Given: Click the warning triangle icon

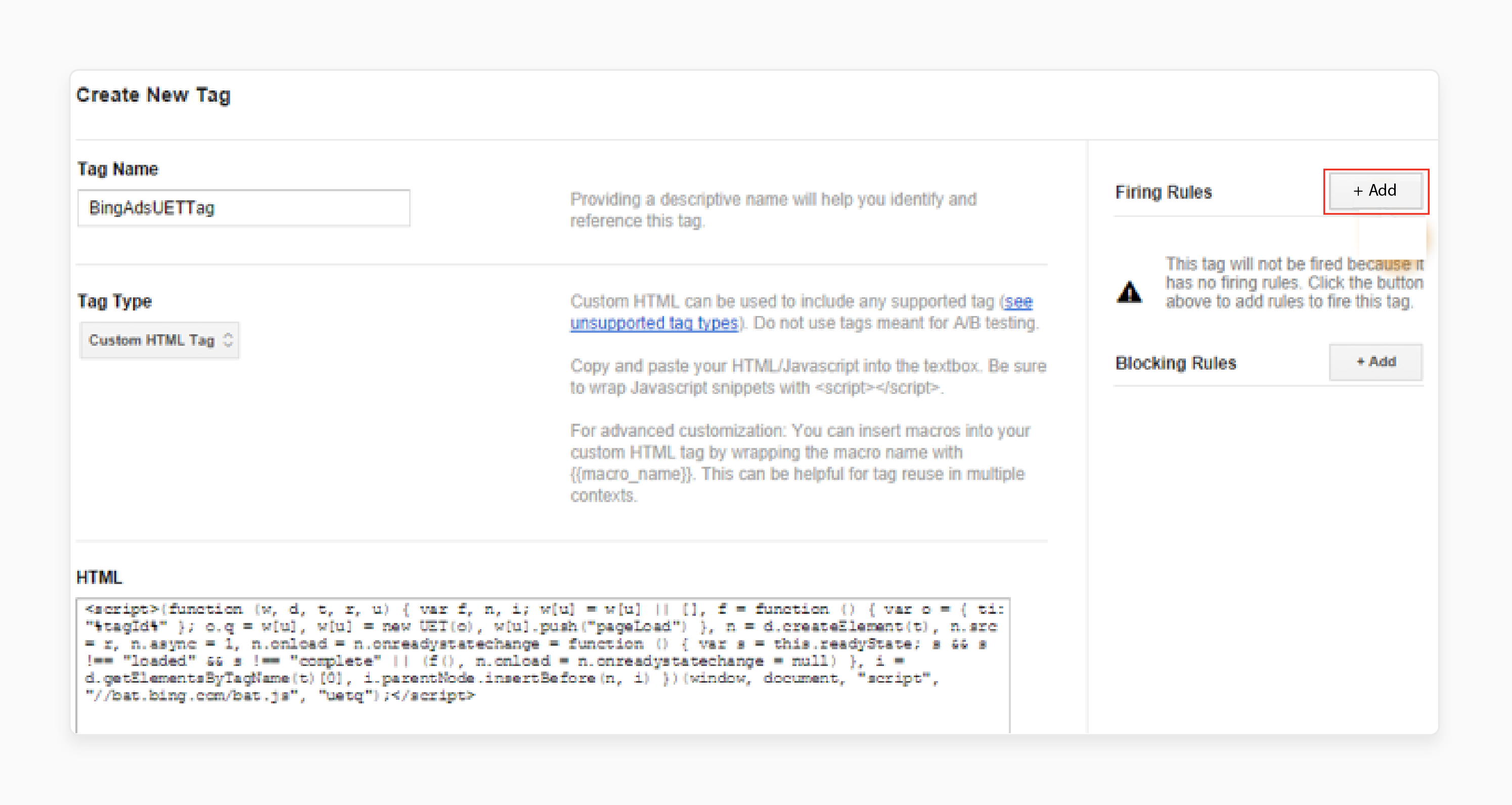Looking at the screenshot, I should click(1129, 292).
